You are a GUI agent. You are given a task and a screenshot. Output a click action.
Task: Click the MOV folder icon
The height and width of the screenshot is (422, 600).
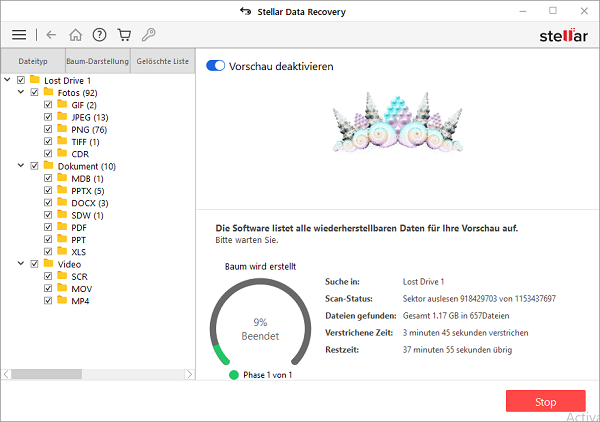point(62,288)
